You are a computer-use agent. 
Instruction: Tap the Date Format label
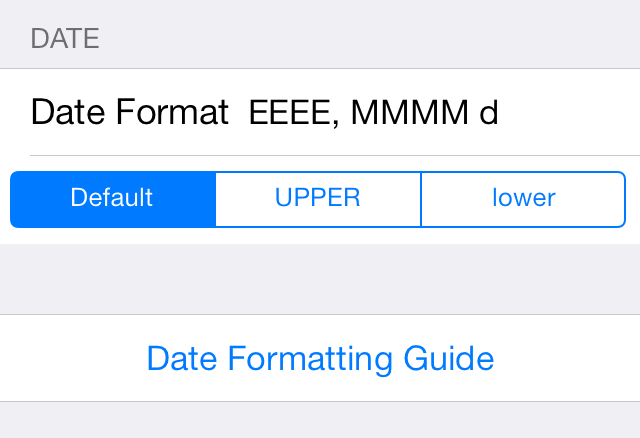[x=129, y=111]
